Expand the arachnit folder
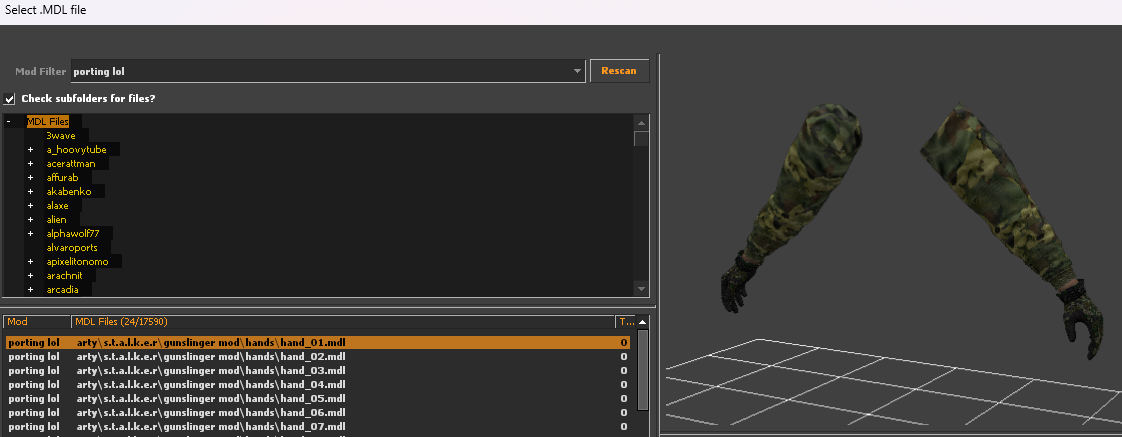This screenshot has width=1122, height=437. click(31, 276)
